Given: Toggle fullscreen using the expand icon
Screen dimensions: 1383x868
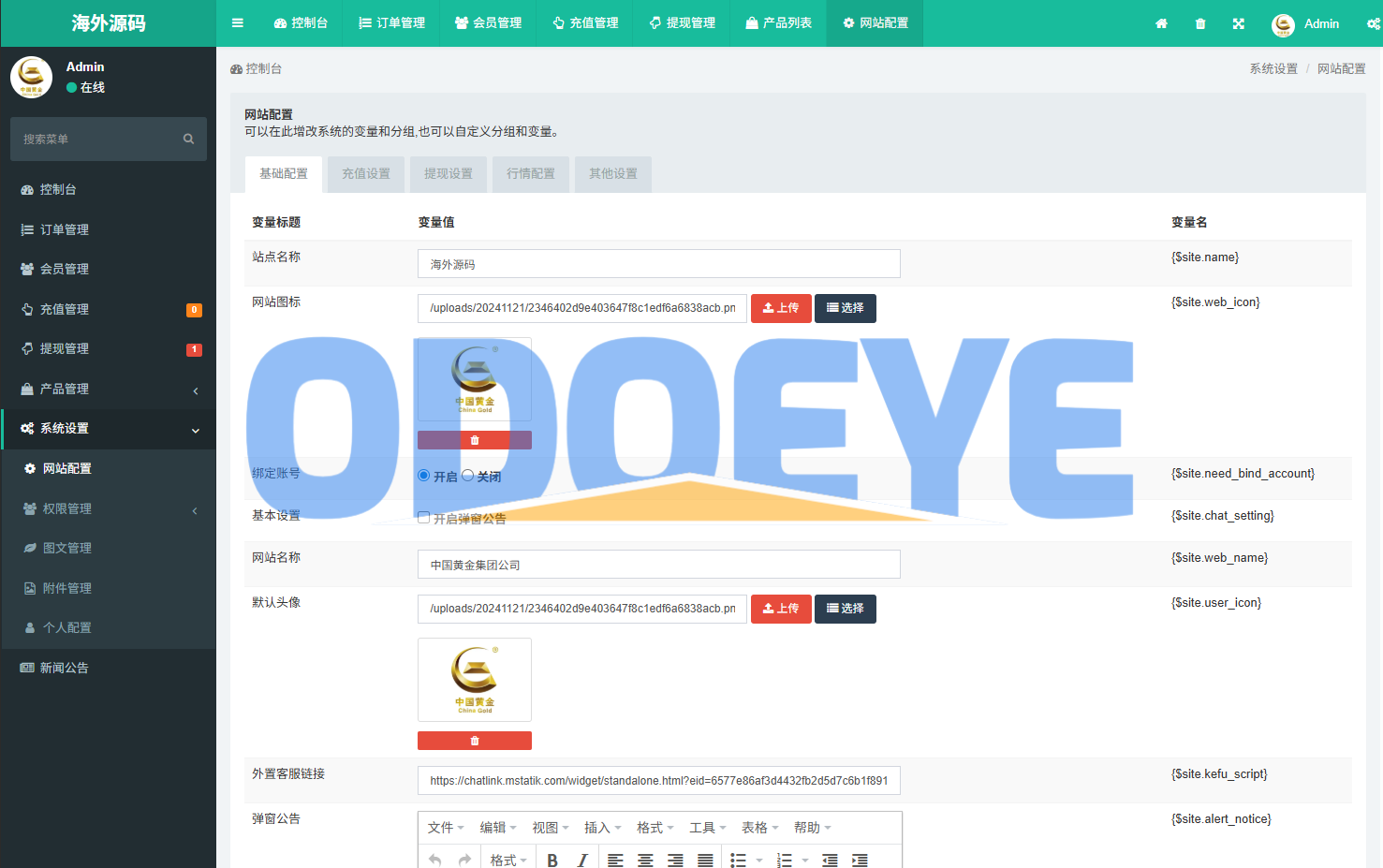Looking at the screenshot, I should (x=1239, y=24).
